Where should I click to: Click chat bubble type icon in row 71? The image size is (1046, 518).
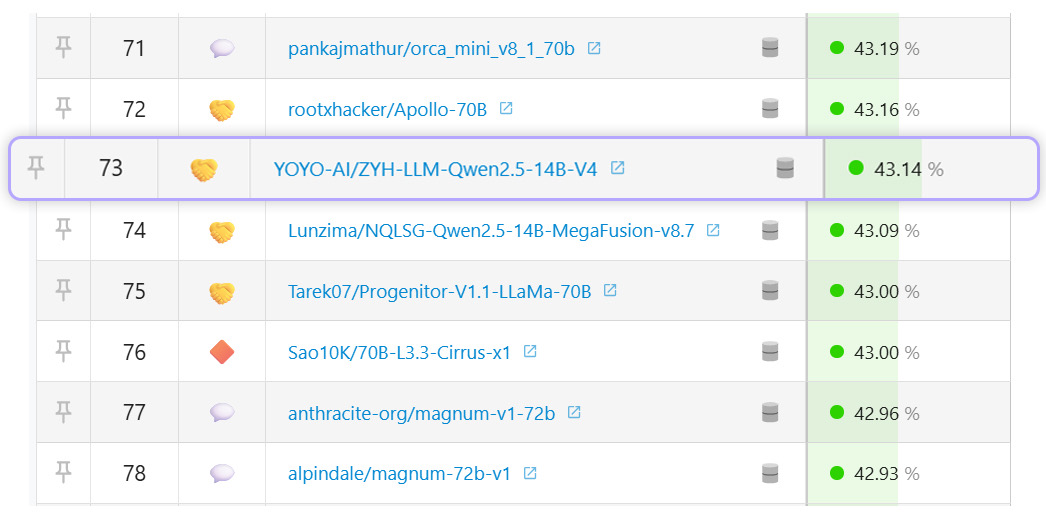tap(222, 48)
